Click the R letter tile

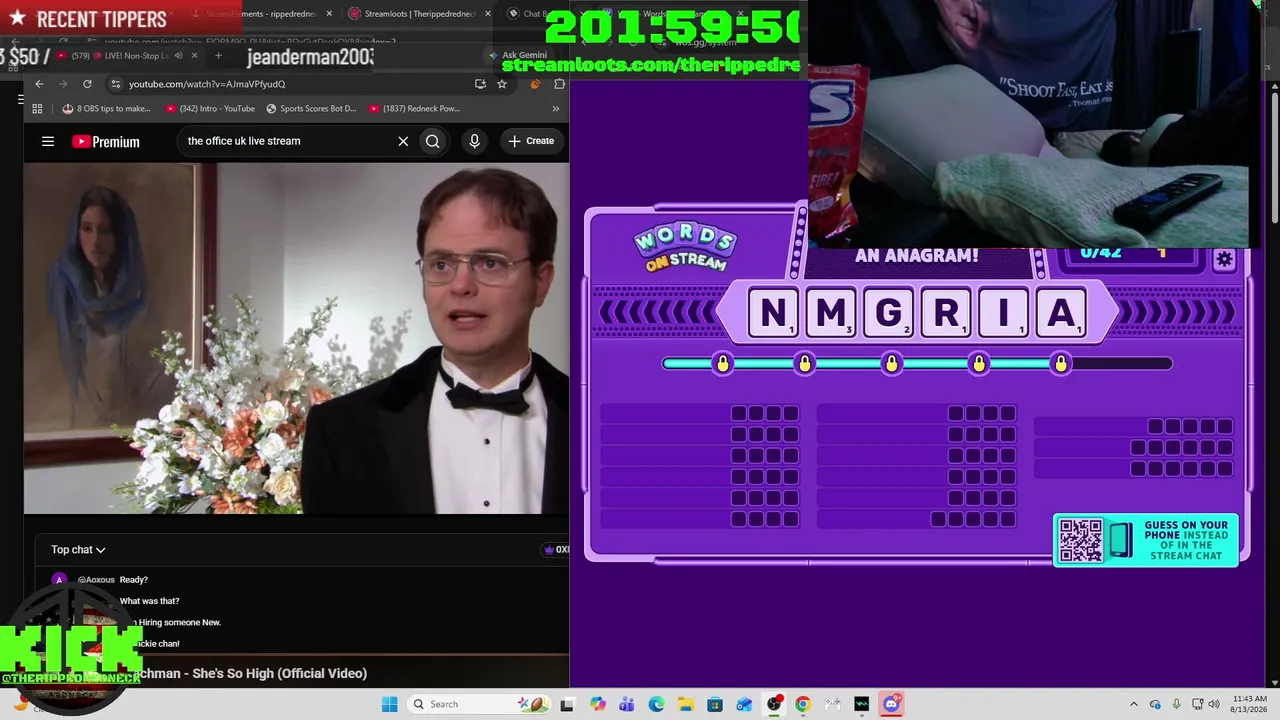click(945, 313)
